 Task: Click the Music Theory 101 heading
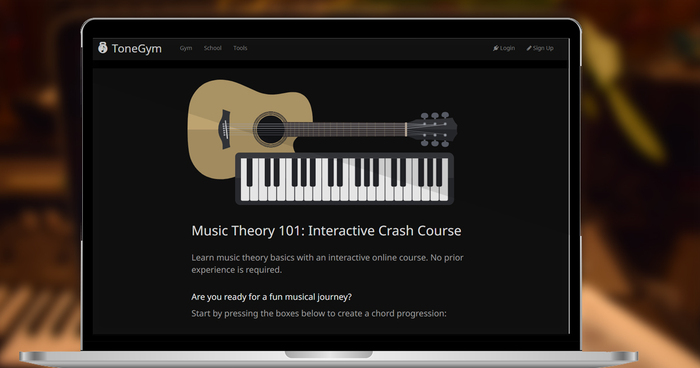pos(326,230)
